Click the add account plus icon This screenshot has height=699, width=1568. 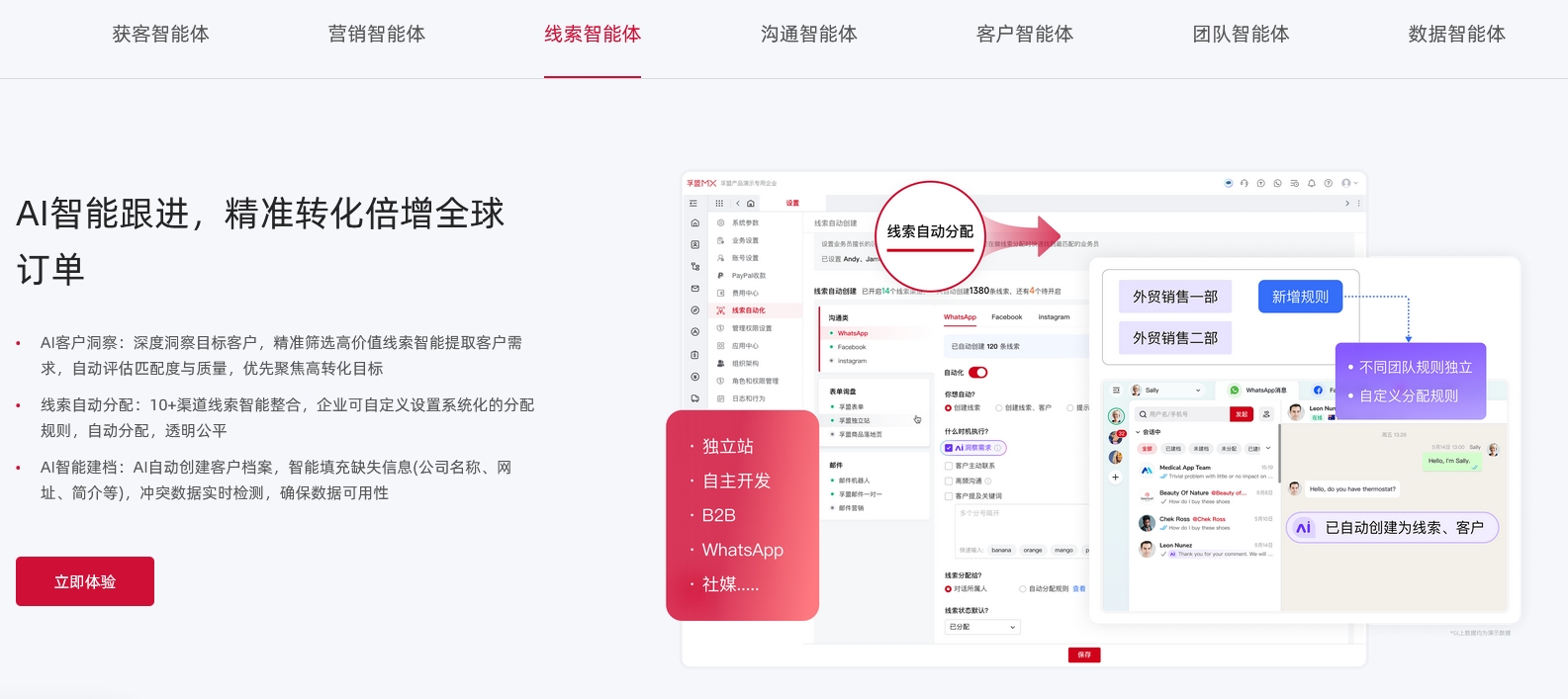click(x=1115, y=478)
